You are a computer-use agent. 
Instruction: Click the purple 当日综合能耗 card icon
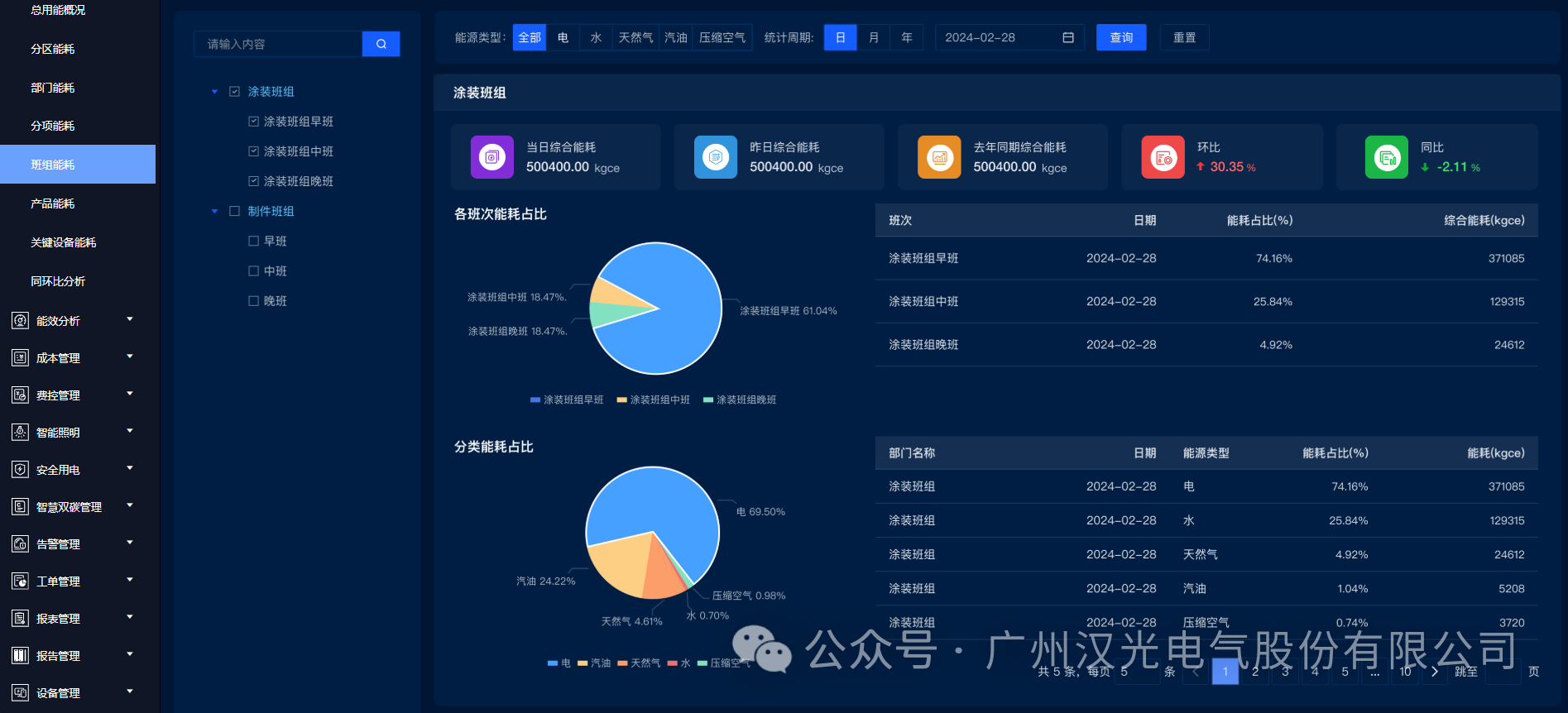[492, 157]
